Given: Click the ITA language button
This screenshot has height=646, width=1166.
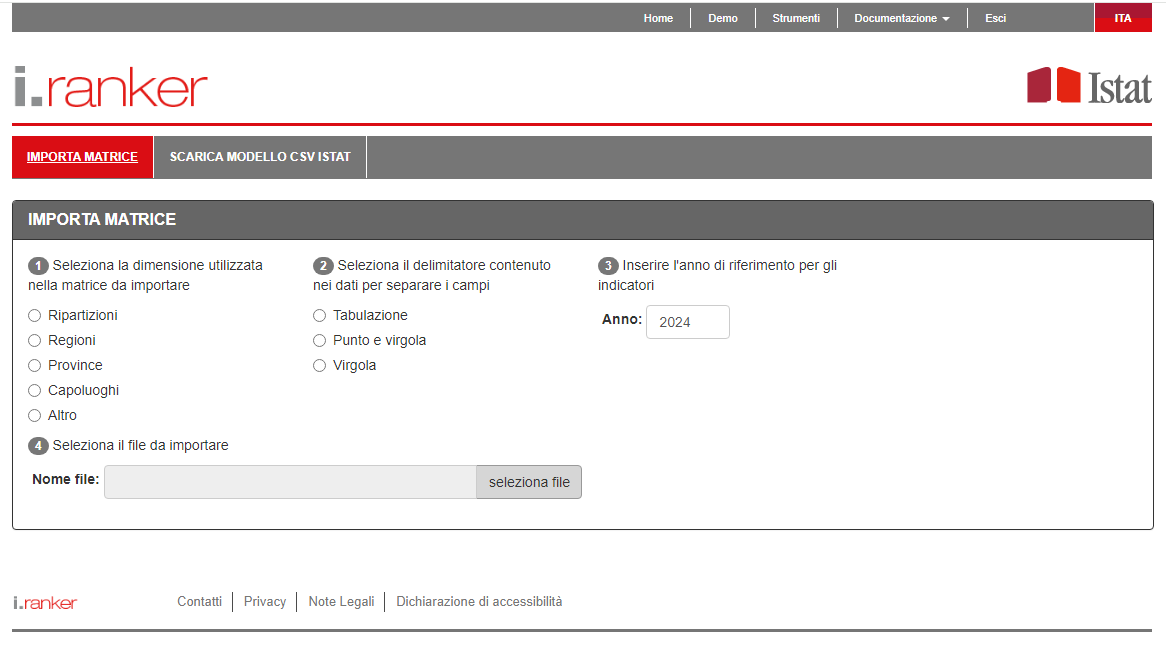Looking at the screenshot, I should [1123, 18].
